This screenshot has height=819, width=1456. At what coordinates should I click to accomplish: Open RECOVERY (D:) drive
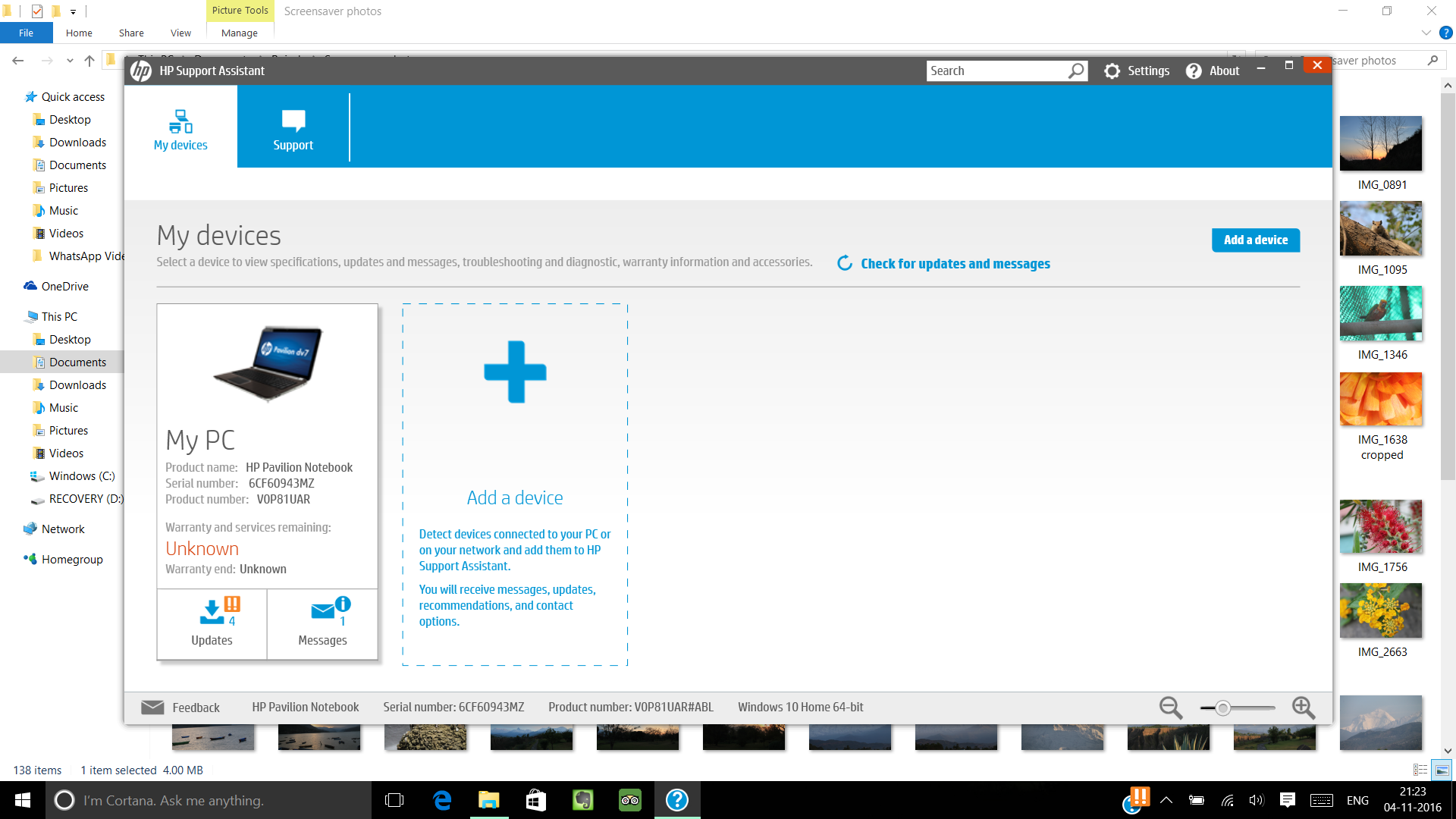pyautogui.click(x=86, y=498)
